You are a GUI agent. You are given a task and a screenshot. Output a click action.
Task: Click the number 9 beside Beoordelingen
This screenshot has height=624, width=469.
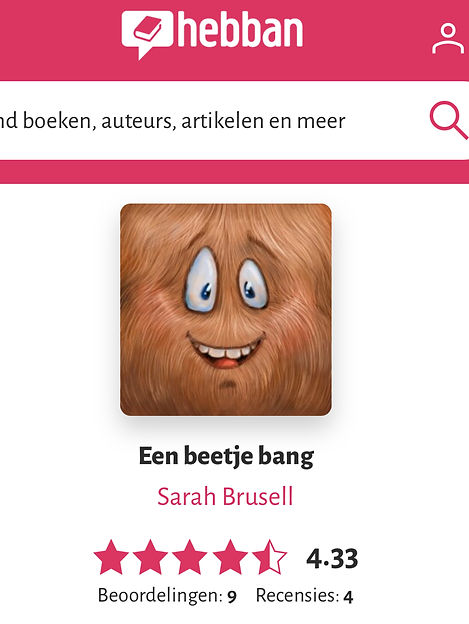[x=232, y=597]
